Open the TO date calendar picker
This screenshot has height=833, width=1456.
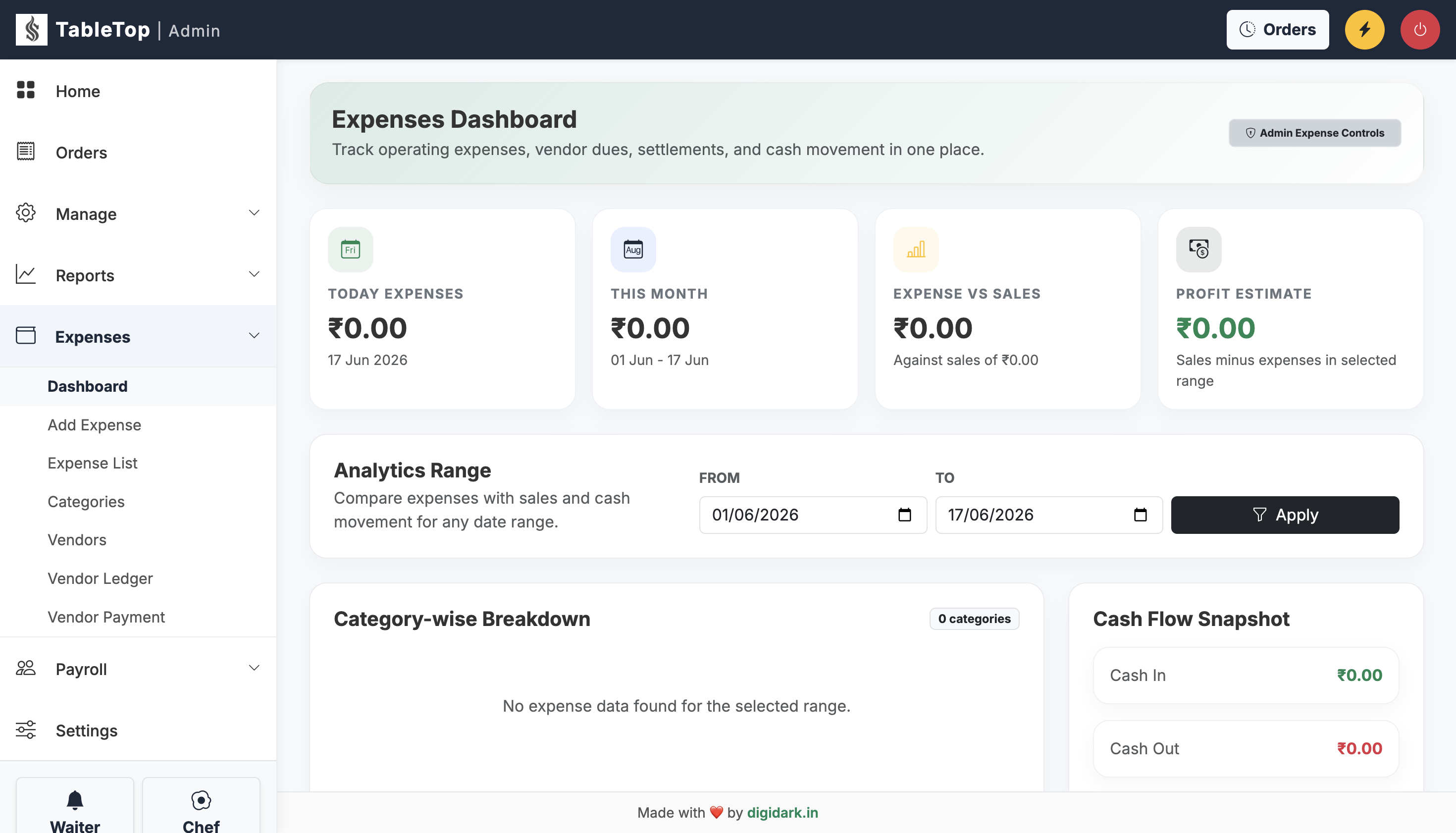click(x=1140, y=515)
